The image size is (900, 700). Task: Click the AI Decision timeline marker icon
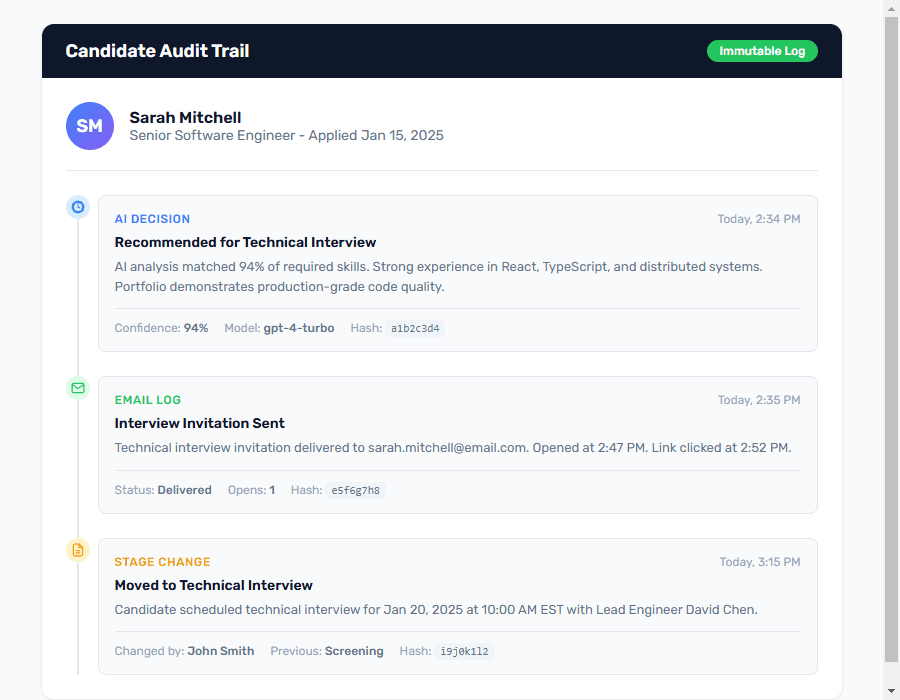click(x=78, y=207)
